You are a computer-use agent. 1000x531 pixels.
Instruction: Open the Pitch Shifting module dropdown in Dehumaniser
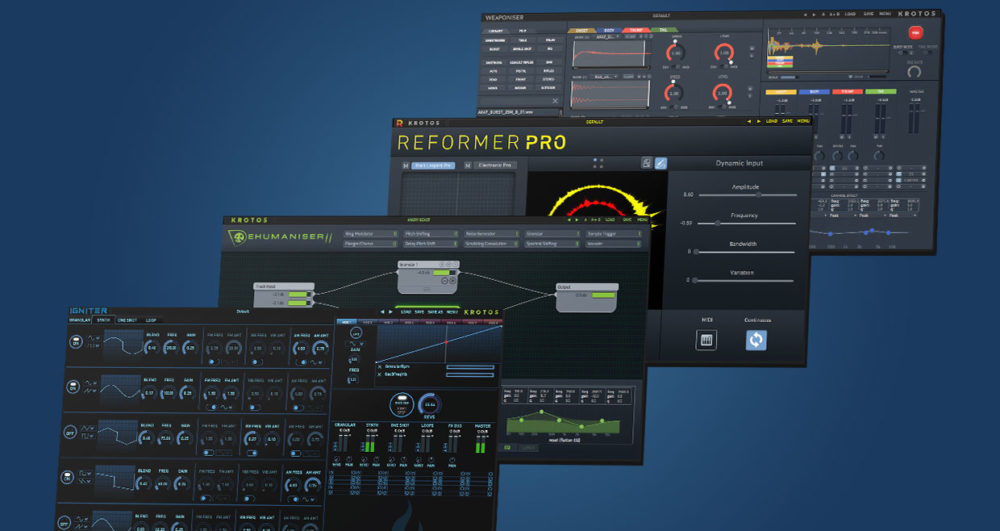(431, 234)
